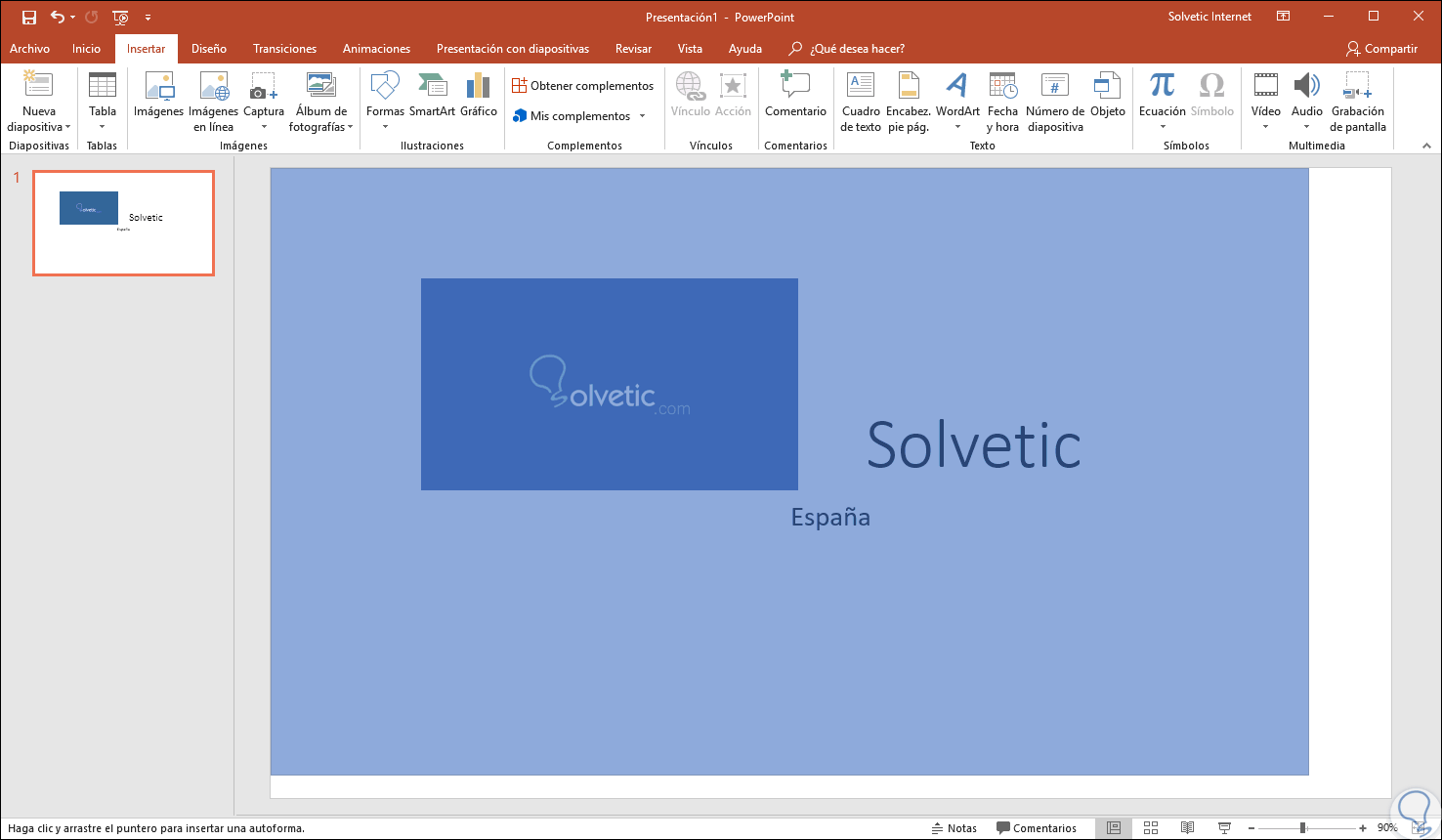Switch to the Vista tab
The width and height of the screenshot is (1442, 840).
pyautogui.click(x=690, y=49)
